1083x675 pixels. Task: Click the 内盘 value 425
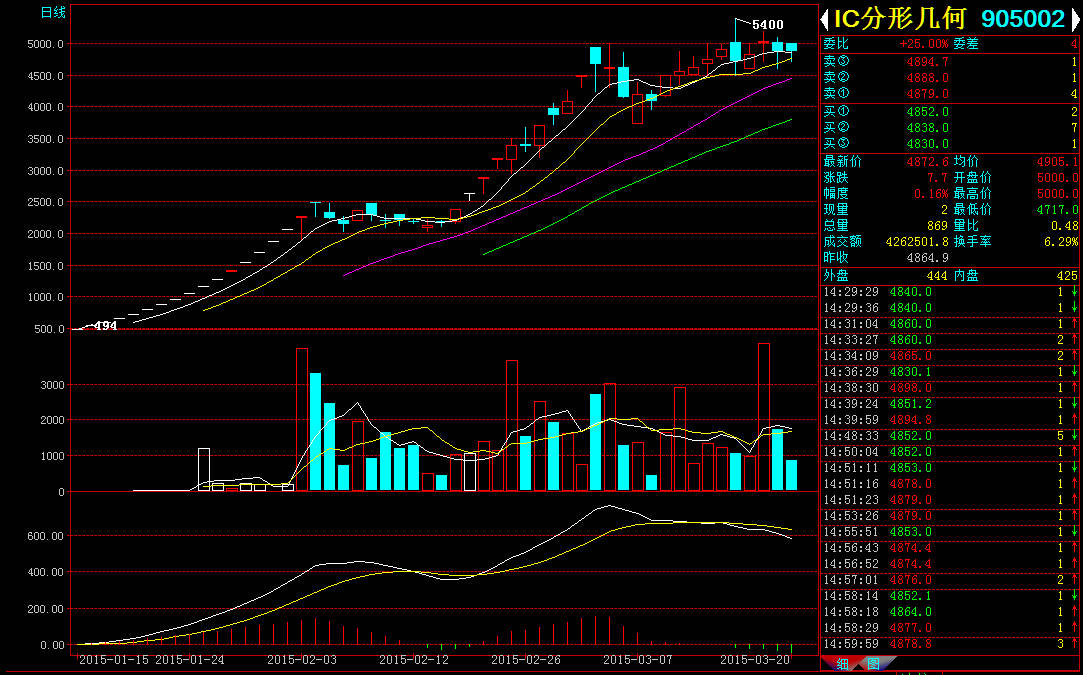click(x=1067, y=276)
